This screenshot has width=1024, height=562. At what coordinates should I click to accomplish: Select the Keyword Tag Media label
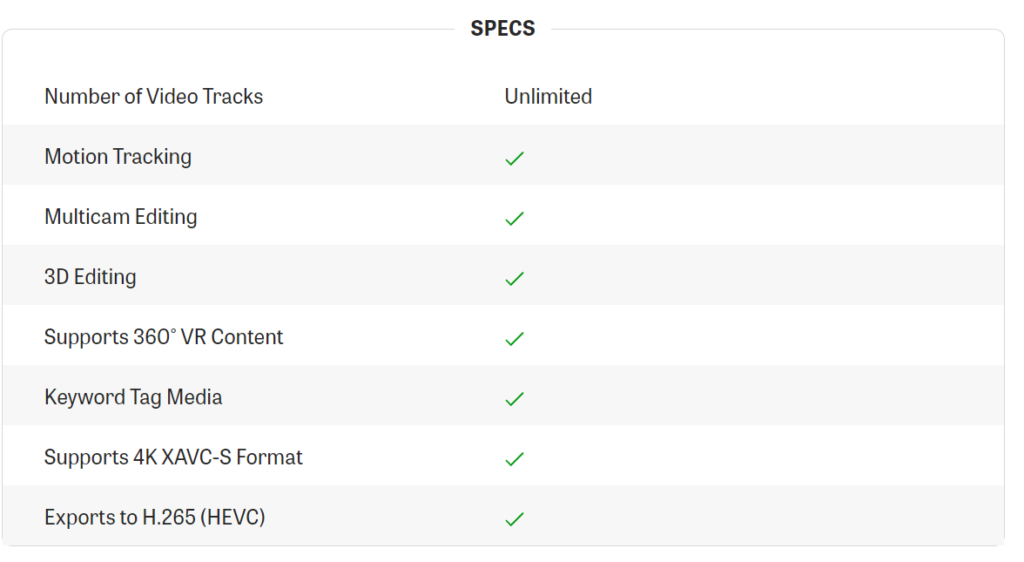pyautogui.click(x=133, y=397)
